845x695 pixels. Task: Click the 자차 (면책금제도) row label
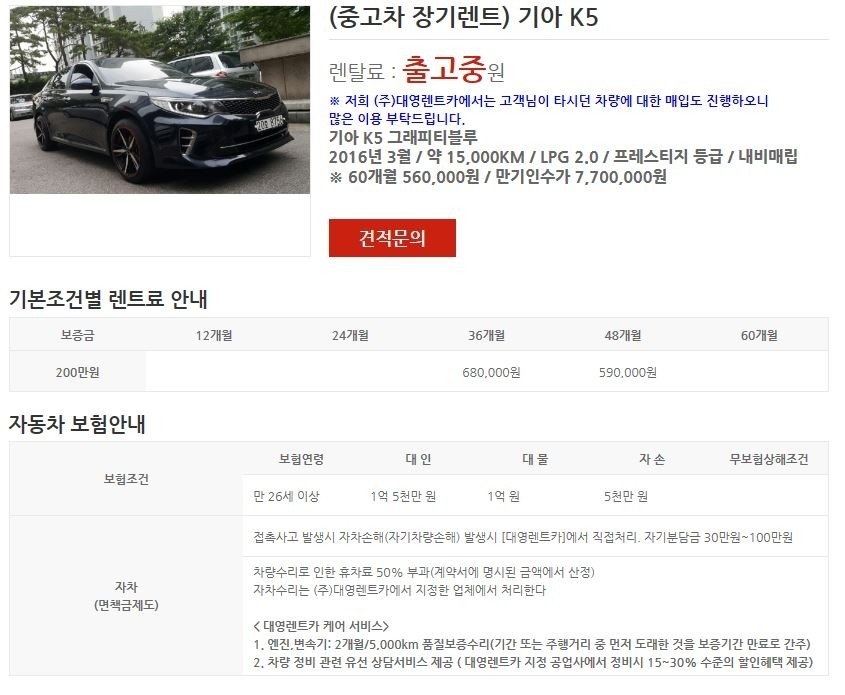point(126,595)
